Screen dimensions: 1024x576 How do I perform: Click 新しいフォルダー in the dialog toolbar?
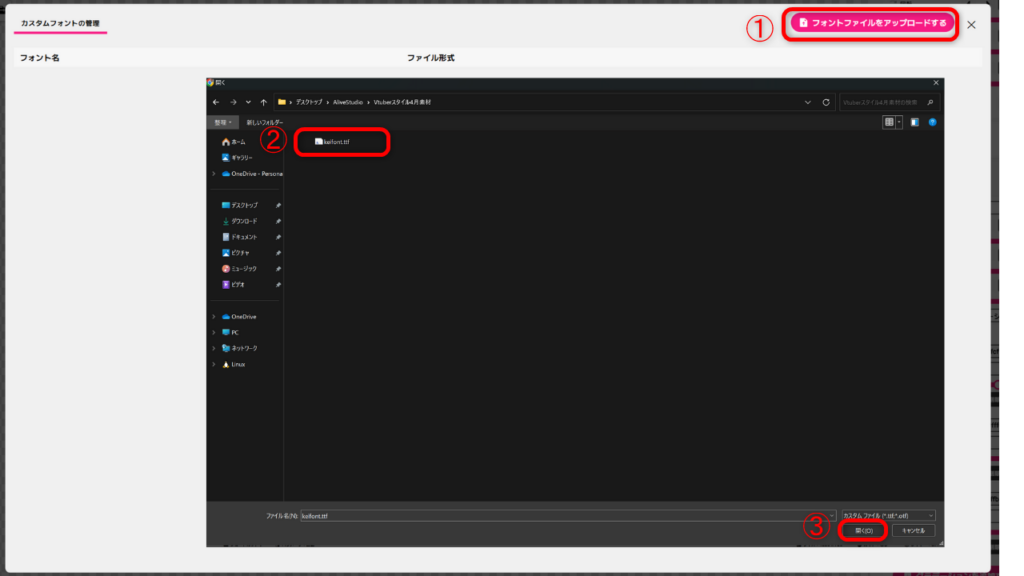264,122
